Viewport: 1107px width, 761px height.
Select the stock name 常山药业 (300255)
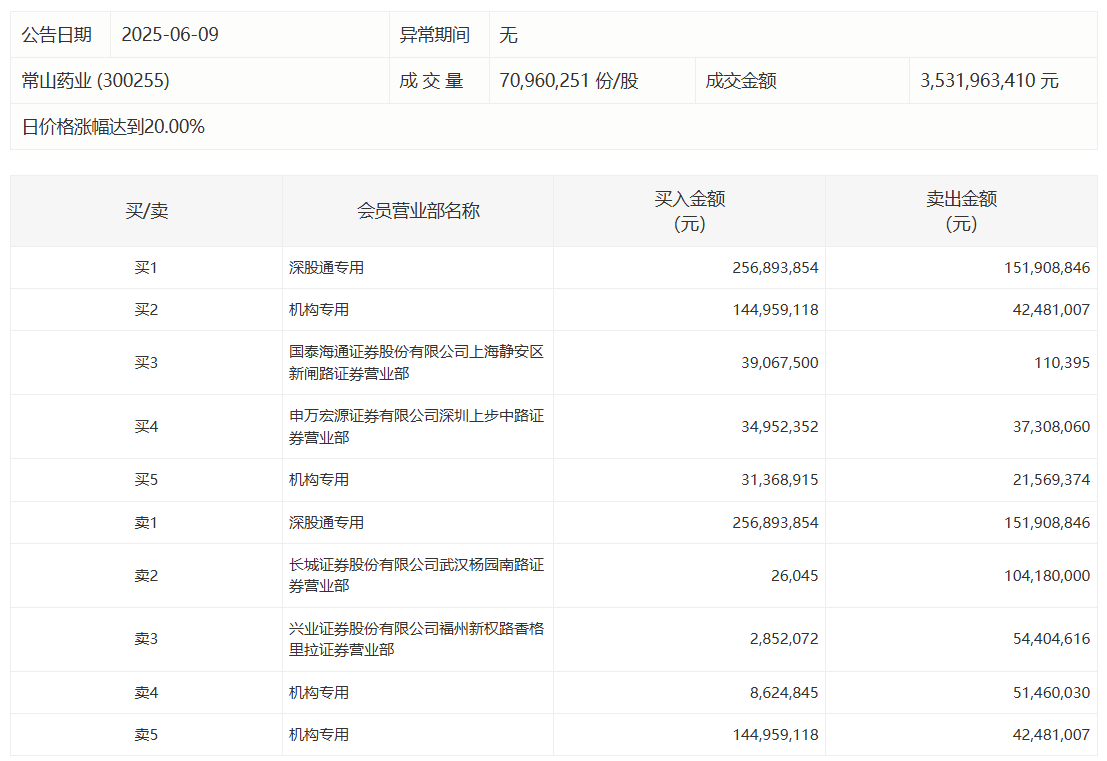tap(96, 81)
